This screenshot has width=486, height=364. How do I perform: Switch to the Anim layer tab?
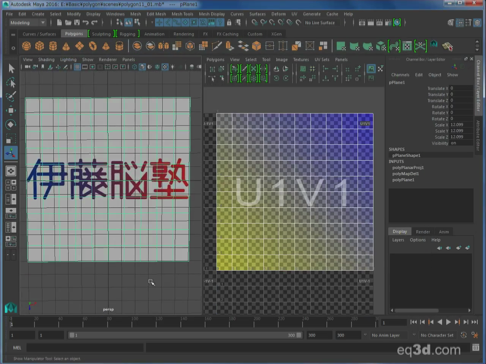(x=444, y=232)
